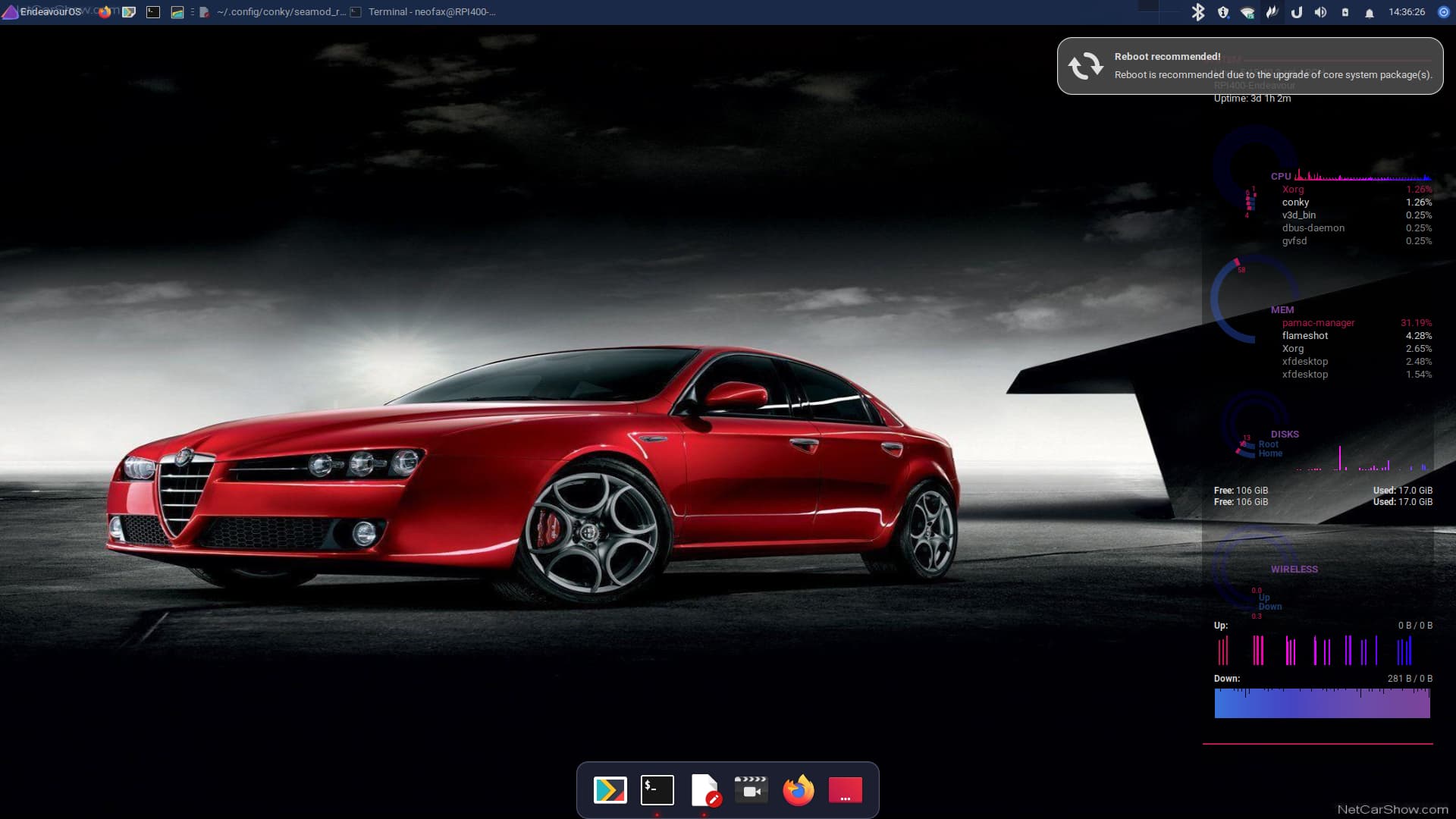Open the Bluetooth tray icon
This screenshot has width=1456, height=819.
1198,12
